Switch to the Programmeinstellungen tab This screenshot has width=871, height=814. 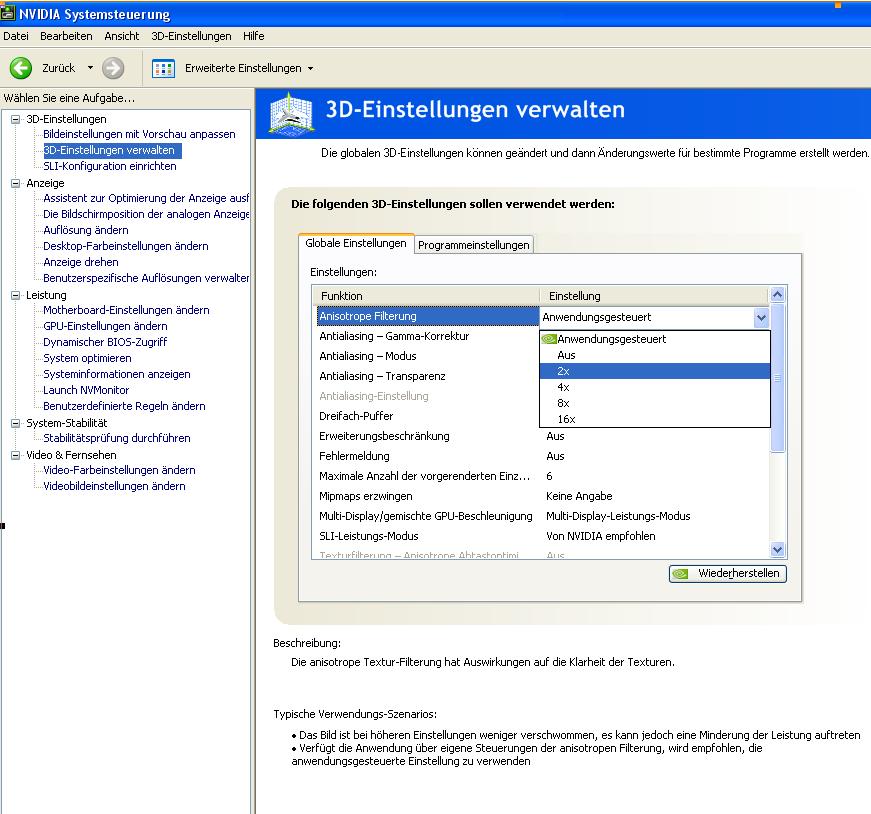[474, 245]
